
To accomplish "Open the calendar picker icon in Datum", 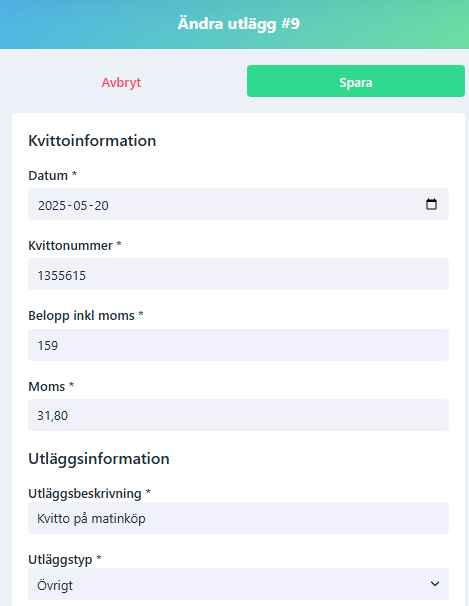I will [431, 204].
